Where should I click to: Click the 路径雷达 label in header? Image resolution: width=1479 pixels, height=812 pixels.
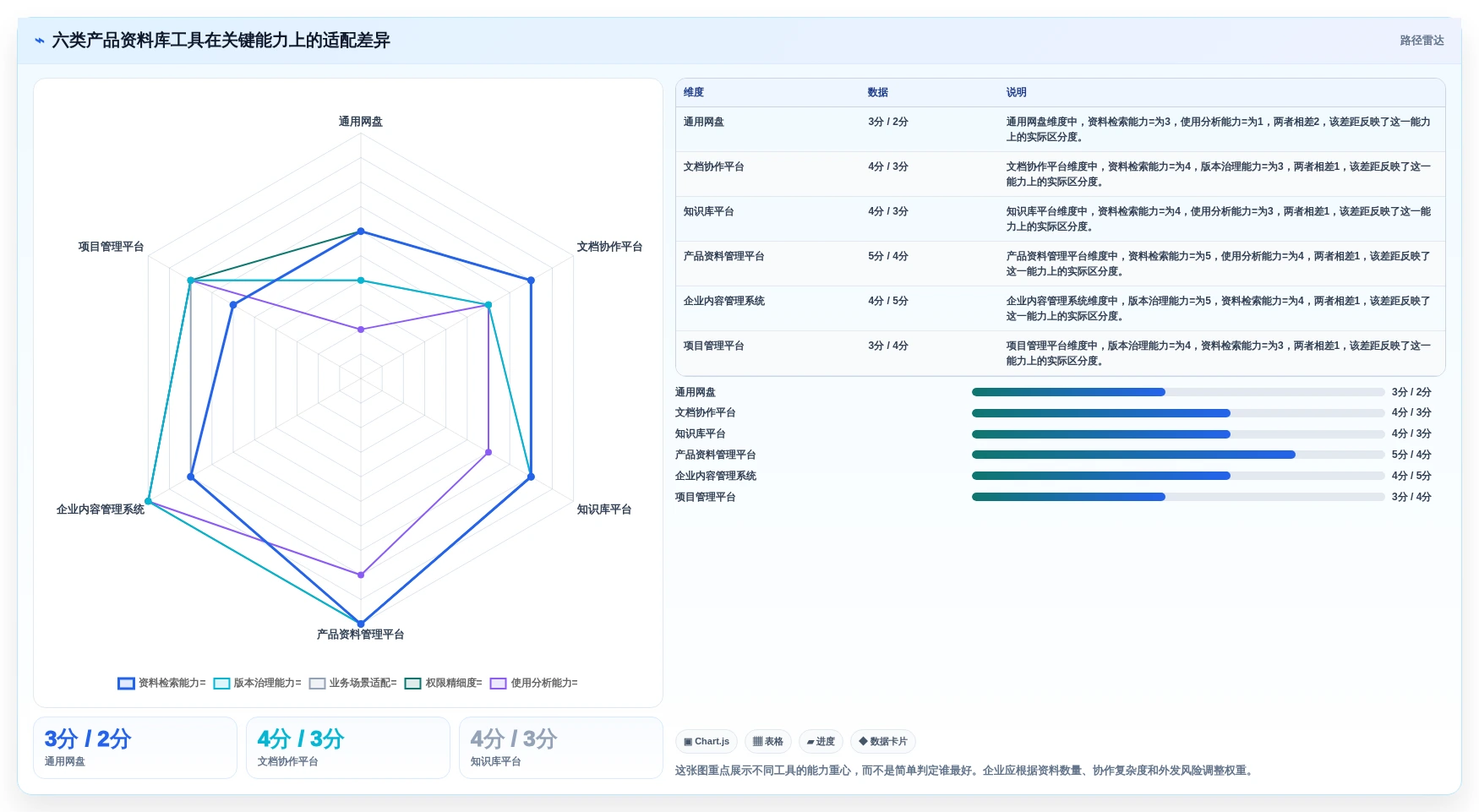click(x=1422, y=41)
